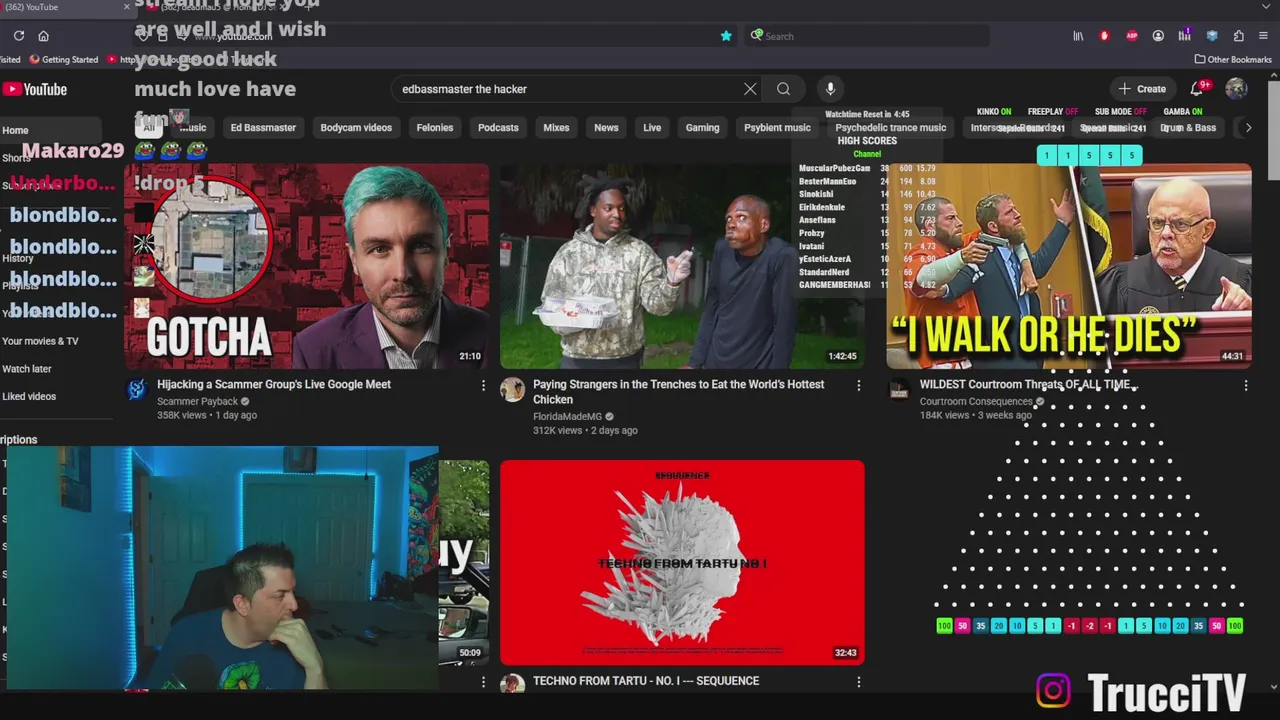
Task: Select the Mixes filter chip
Action: [556, 128]
